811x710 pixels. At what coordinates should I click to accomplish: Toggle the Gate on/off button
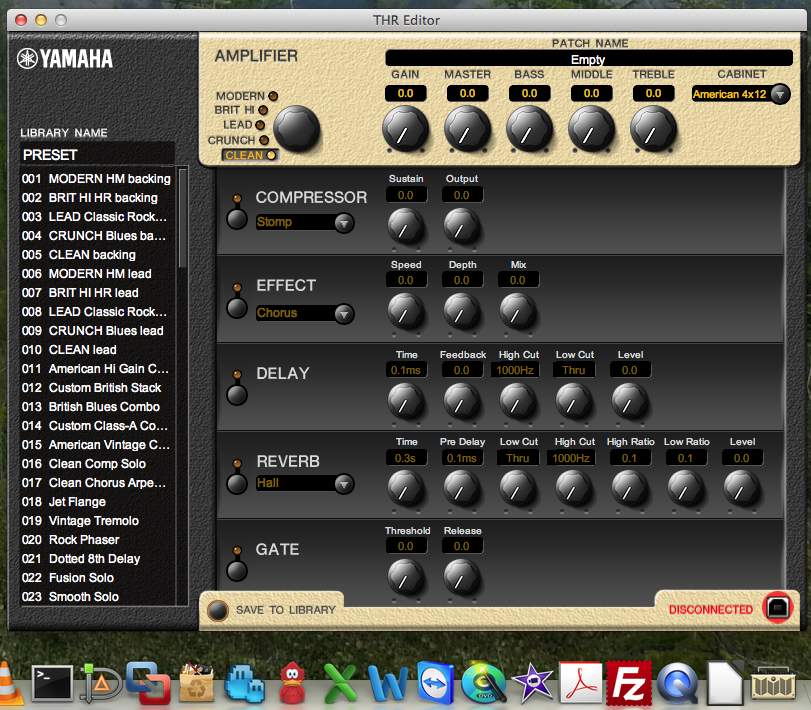pos(237,570)
